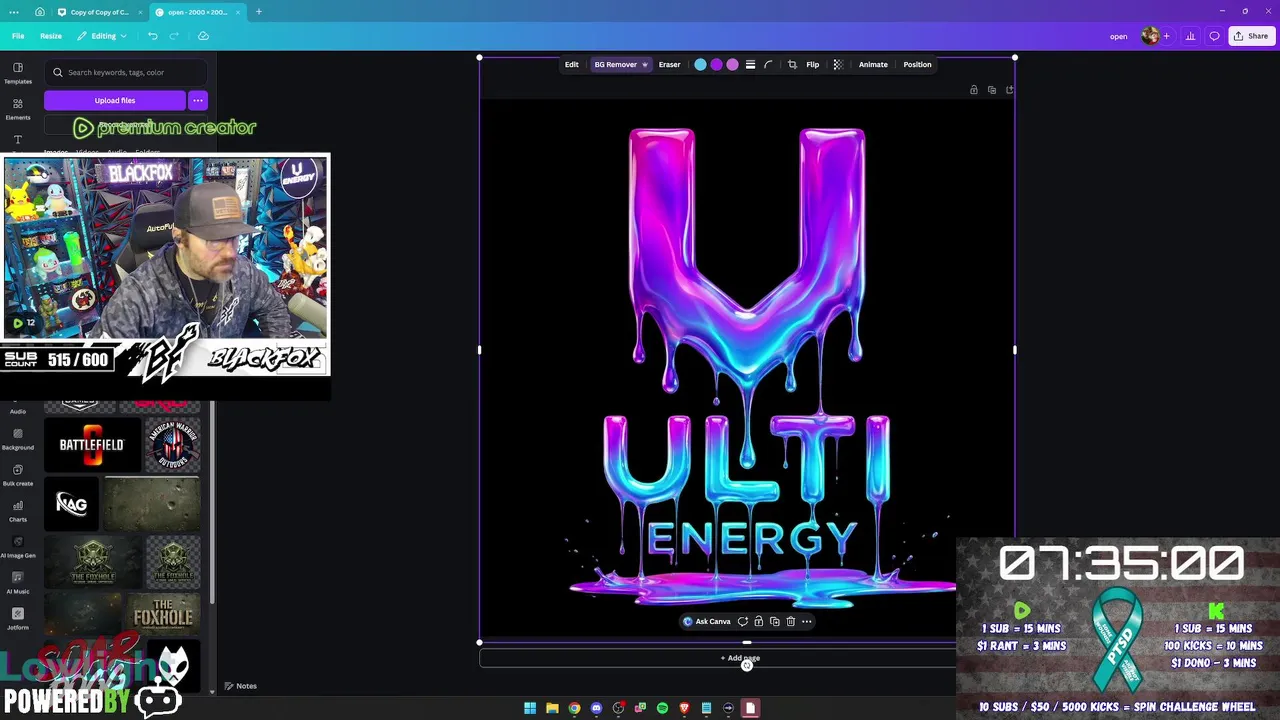Open Spotify from taskbar
Image resolution: width=1280 pixels, height=720 pixels.
point(662,708)
